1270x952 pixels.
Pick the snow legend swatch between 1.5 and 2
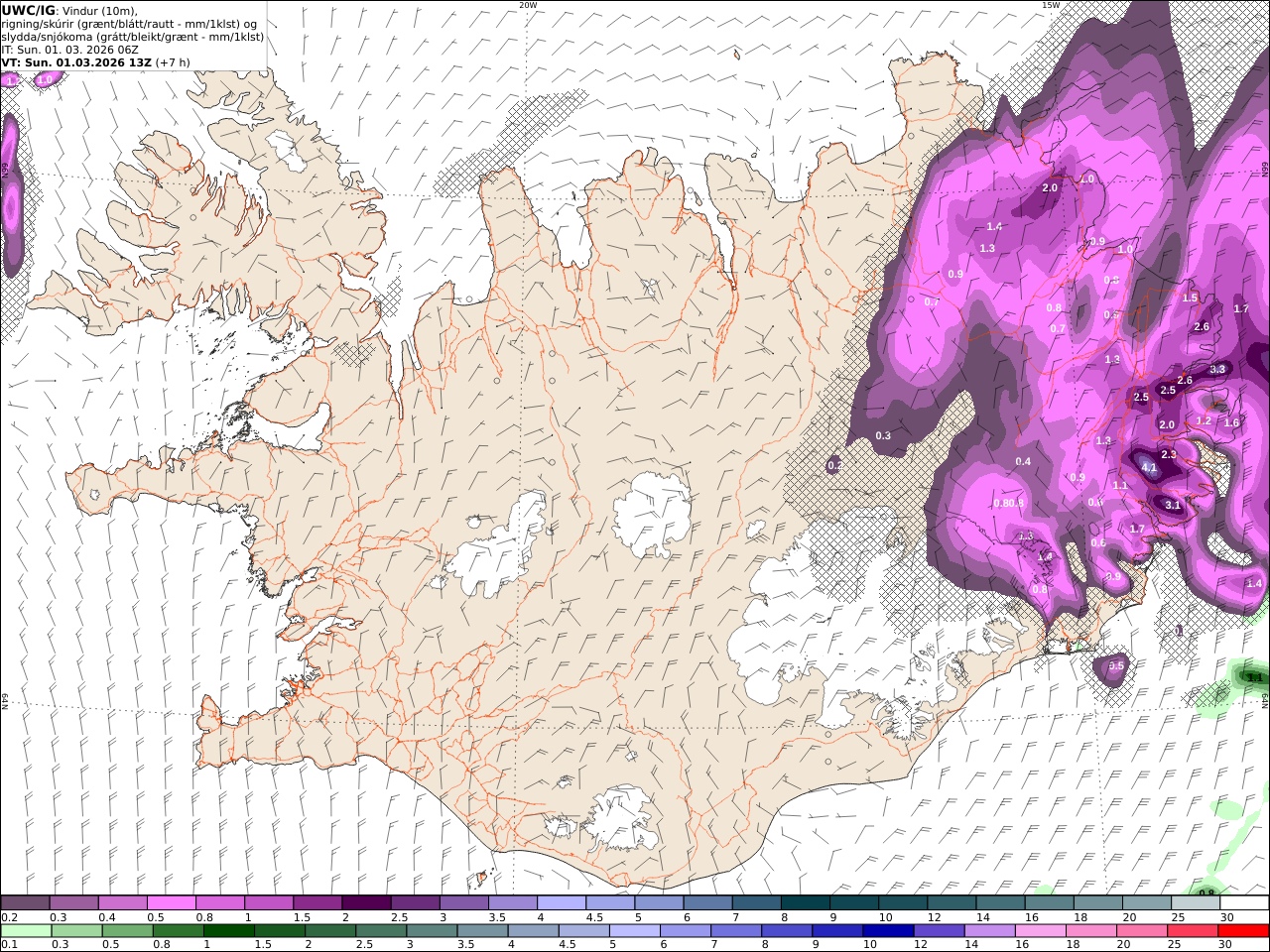point(317,903)
